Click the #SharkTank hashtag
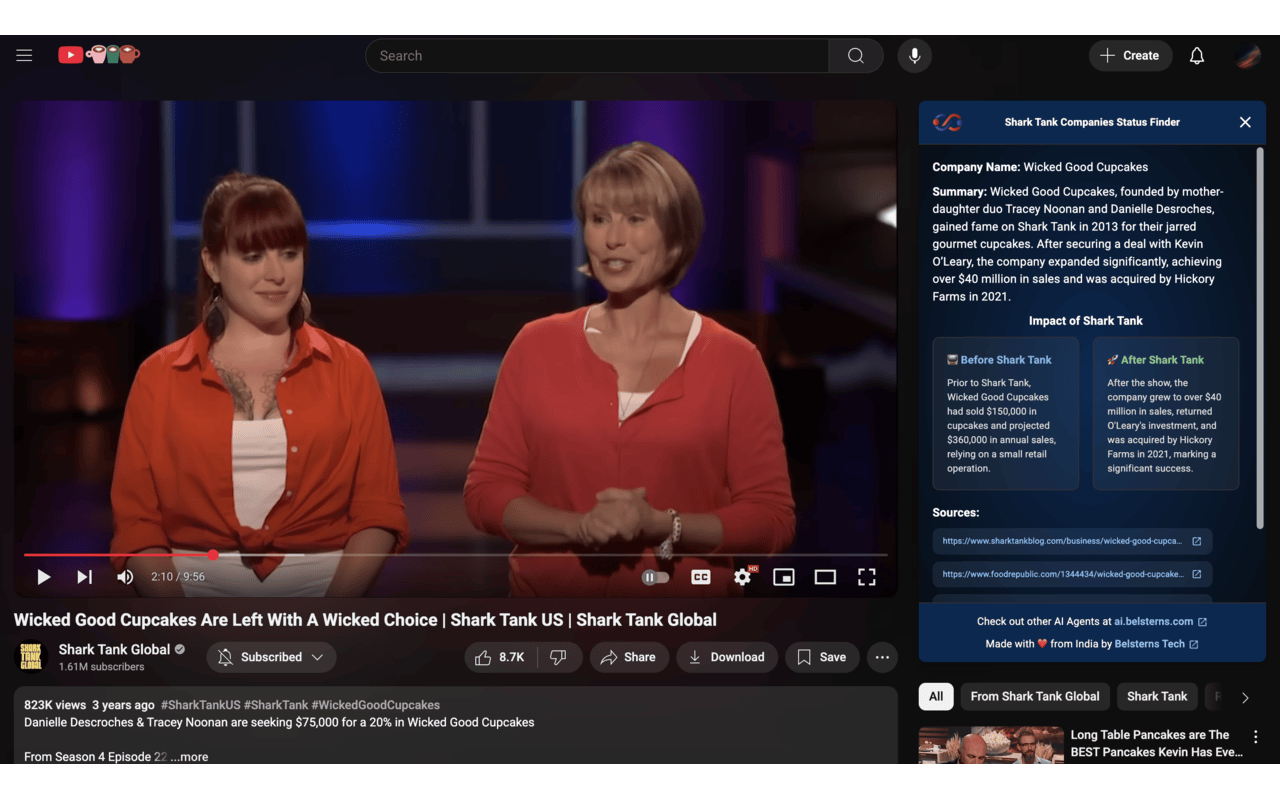This screenshot has height=800, width=1280. (x=275, y=705)
